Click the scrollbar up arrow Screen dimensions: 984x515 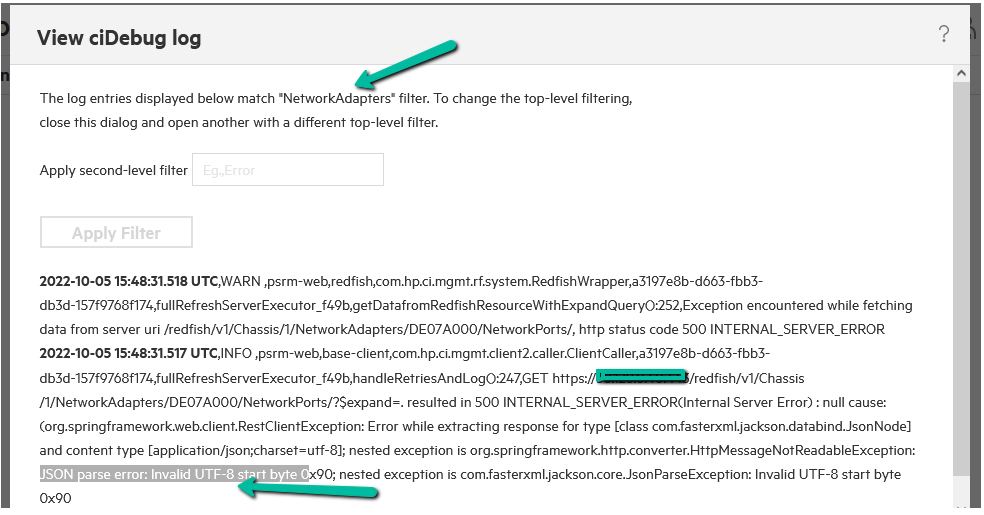coord(962,75)
